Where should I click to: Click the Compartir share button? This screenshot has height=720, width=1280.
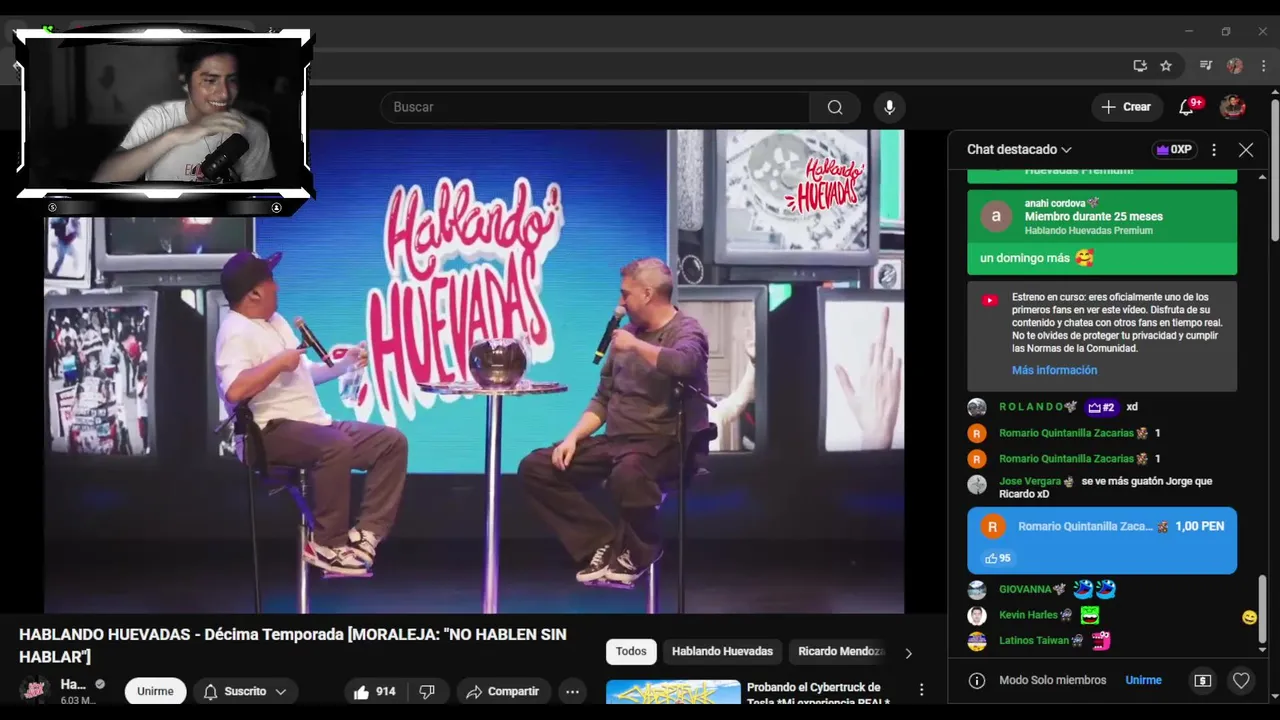coord(502,691)
